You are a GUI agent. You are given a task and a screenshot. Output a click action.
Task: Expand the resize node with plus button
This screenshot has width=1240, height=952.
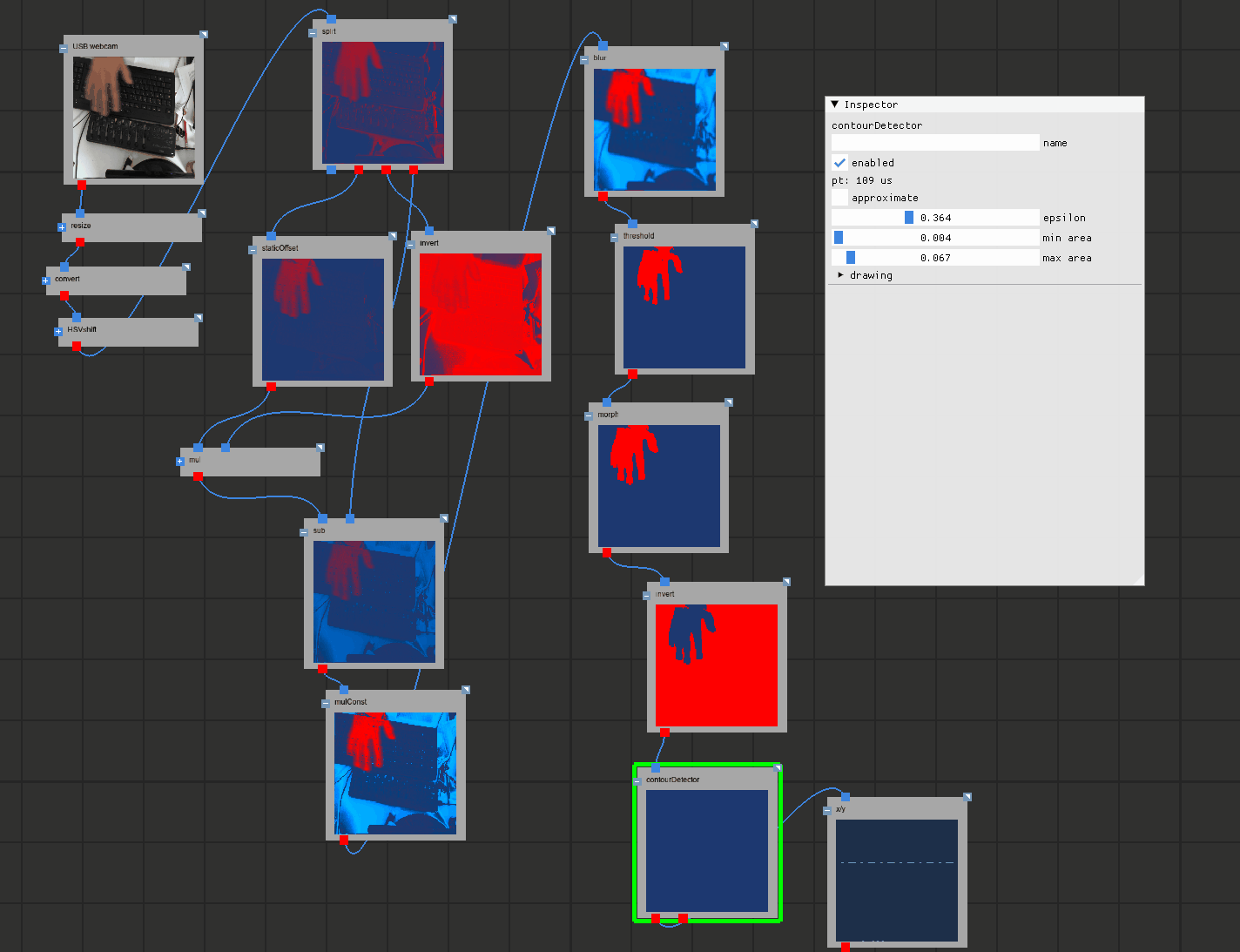coord(62,227)
